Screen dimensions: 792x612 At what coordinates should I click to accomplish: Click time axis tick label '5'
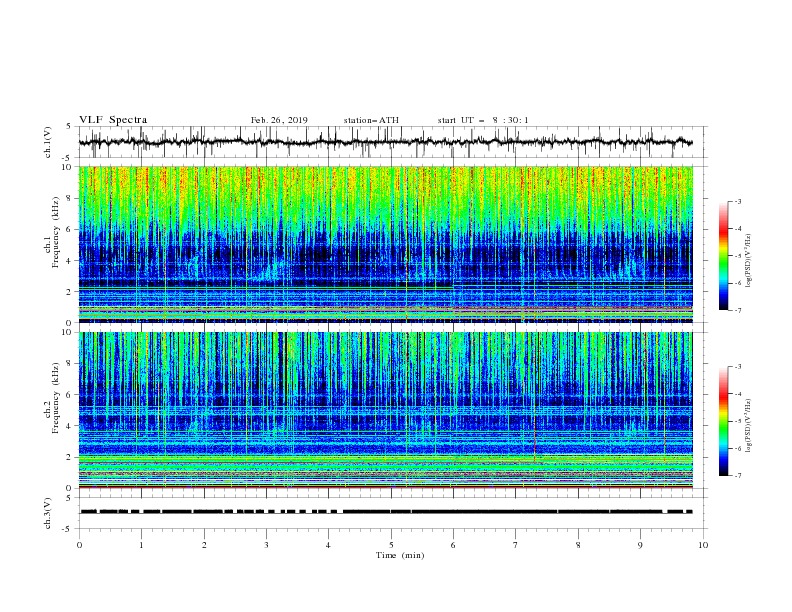coord(391,545)
